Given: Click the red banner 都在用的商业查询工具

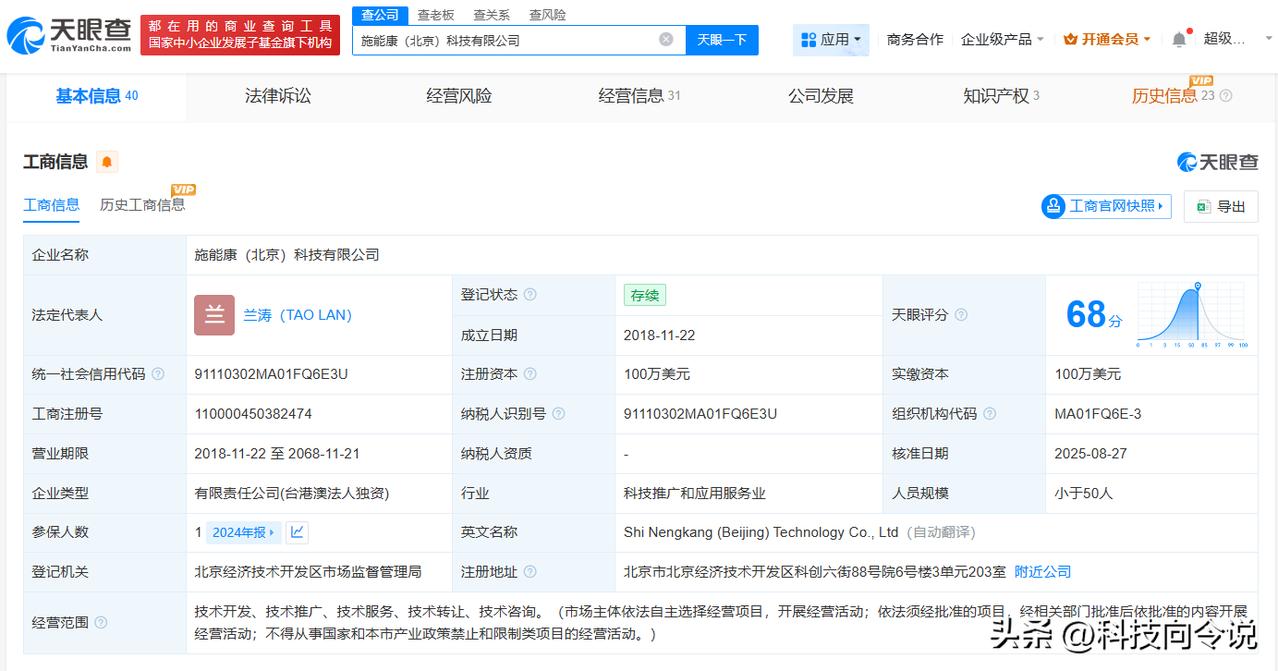Looking at the screenshot, I should 240,36.
